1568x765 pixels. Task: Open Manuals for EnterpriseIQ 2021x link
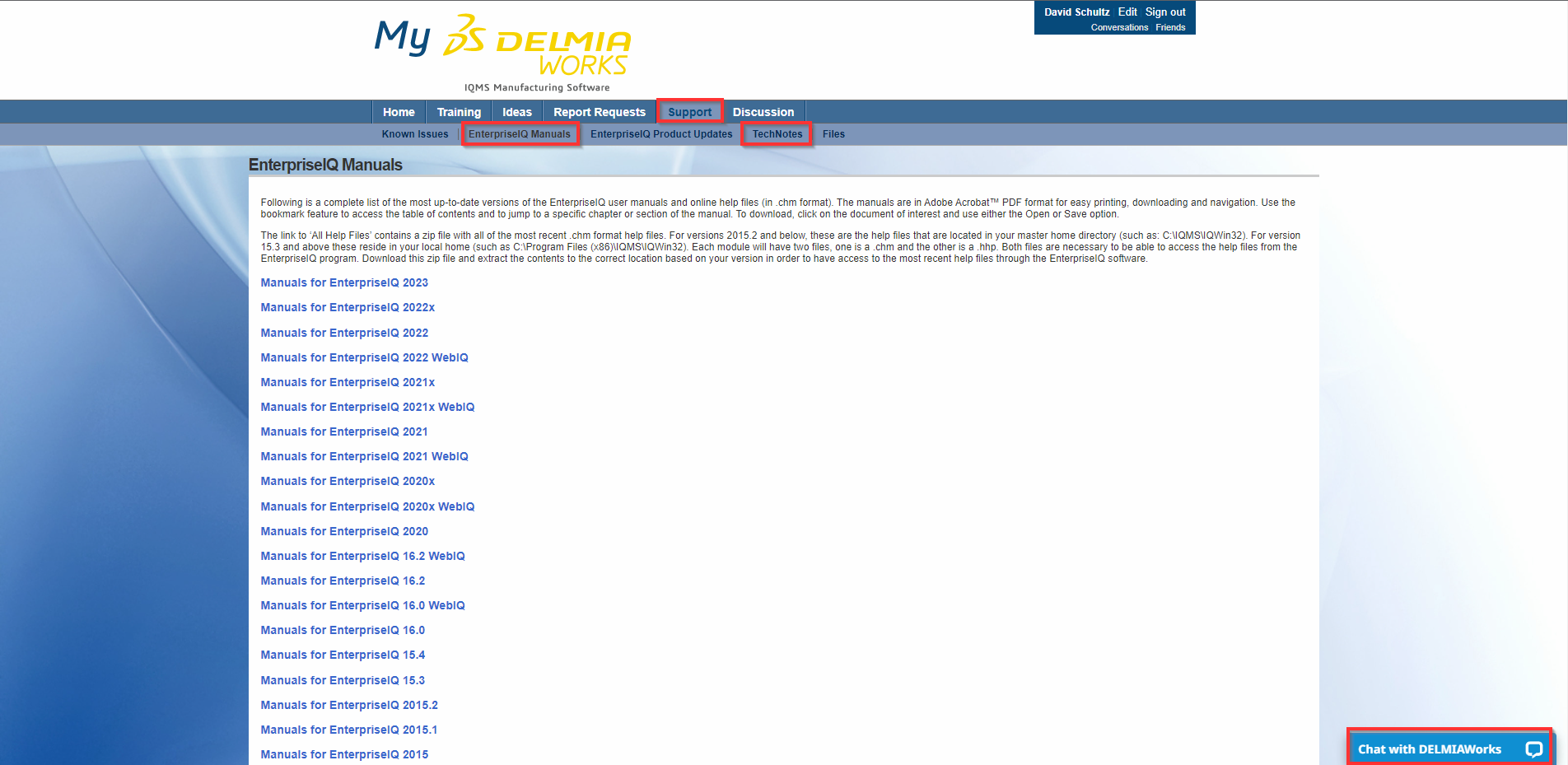tap(348, 382)
